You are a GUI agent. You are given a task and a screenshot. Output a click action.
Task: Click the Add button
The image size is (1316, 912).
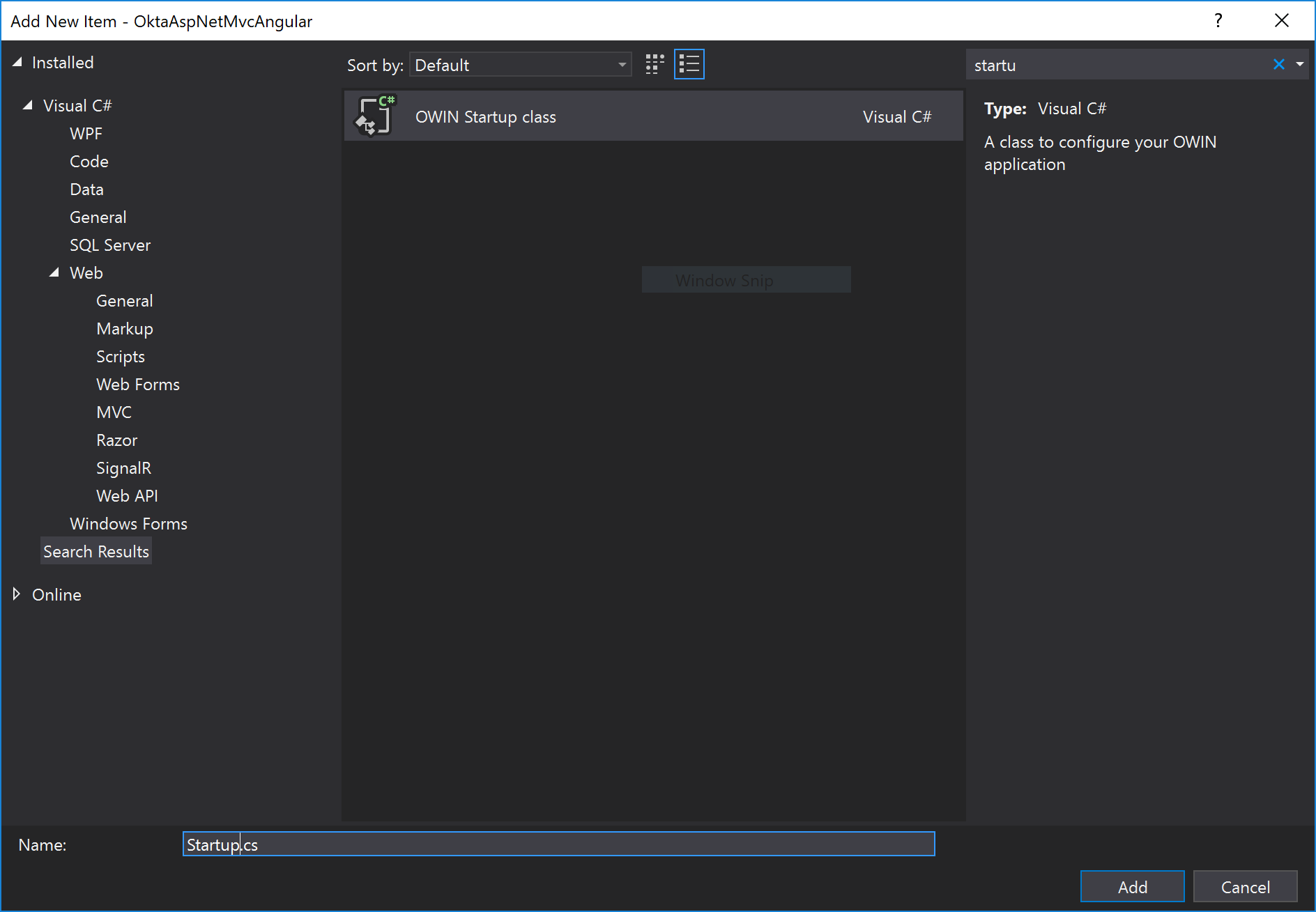(x=1131, y=886)
